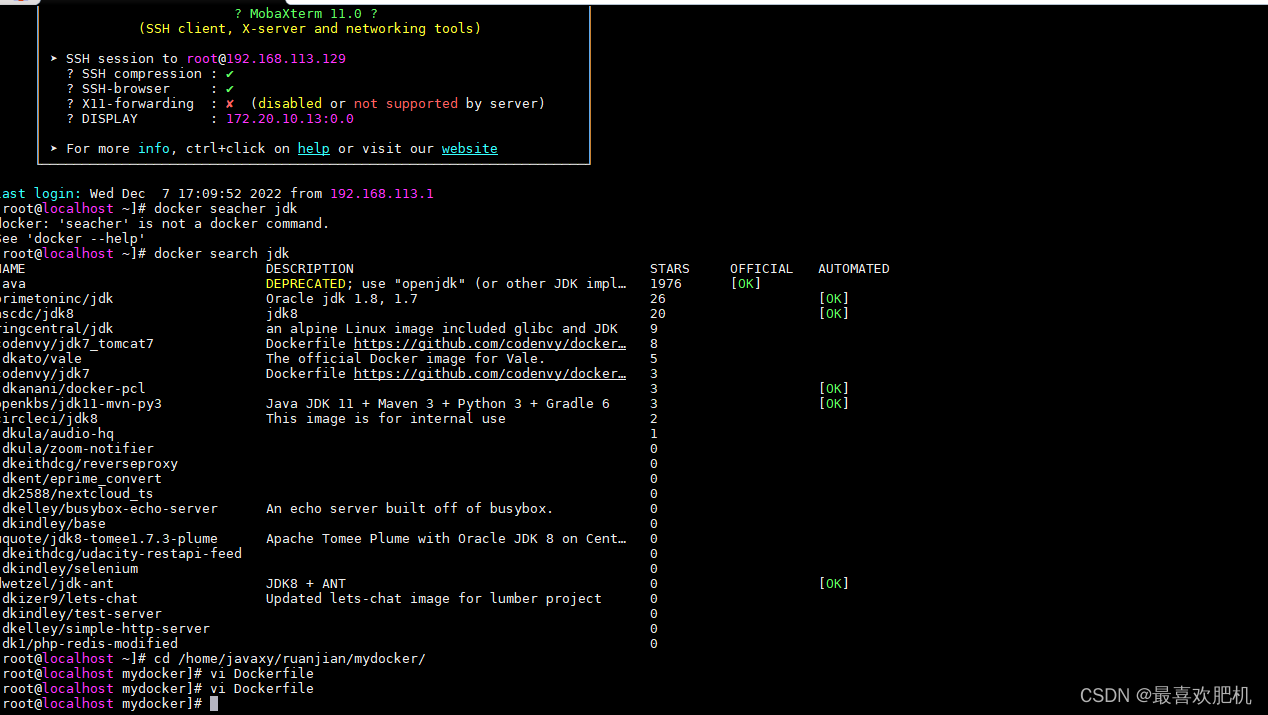1268x715 pixels.
Task: Click the dkindley/selenium image name
Action: [69, 568]
